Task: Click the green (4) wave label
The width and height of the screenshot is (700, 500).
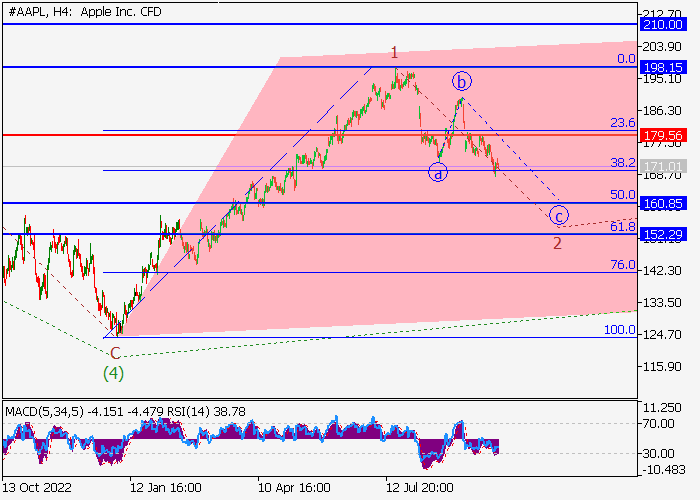Action: point(113,373)
